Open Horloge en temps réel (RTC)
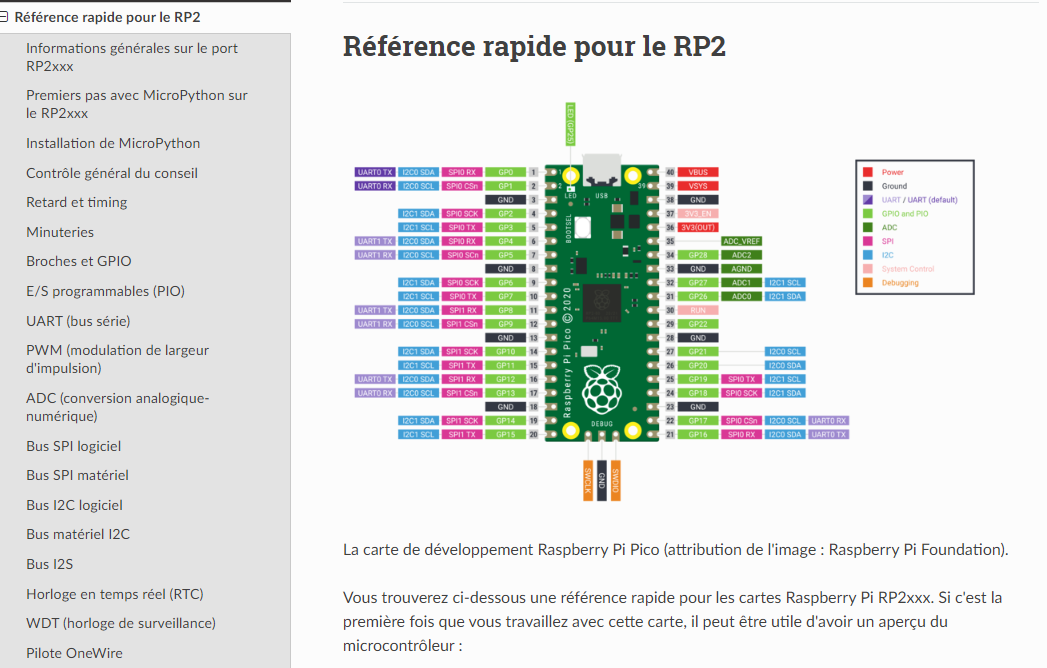Screen dimensions: 1047x668 115,594
